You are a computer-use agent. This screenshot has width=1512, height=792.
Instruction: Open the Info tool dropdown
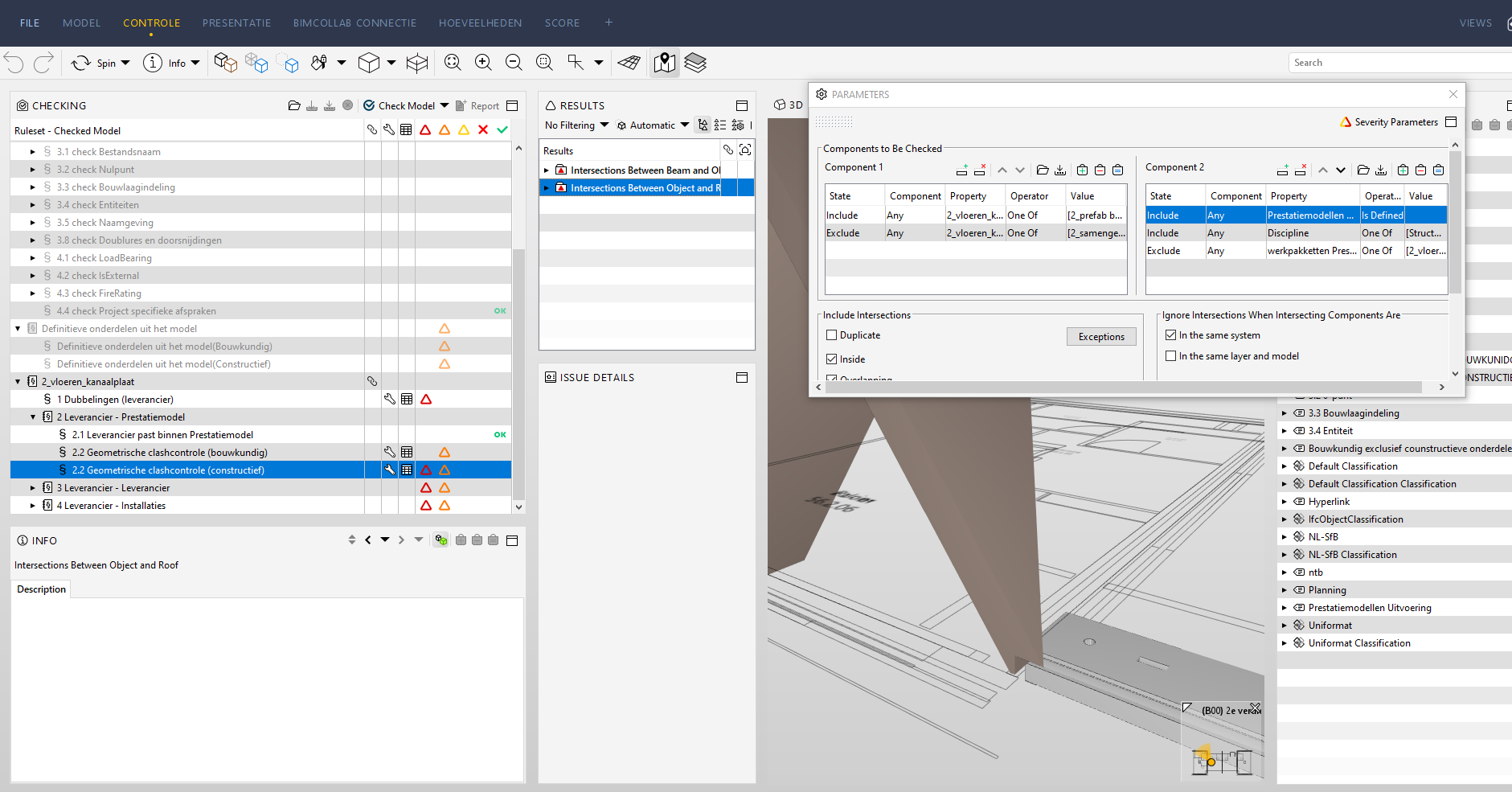[x=195, y=63]
